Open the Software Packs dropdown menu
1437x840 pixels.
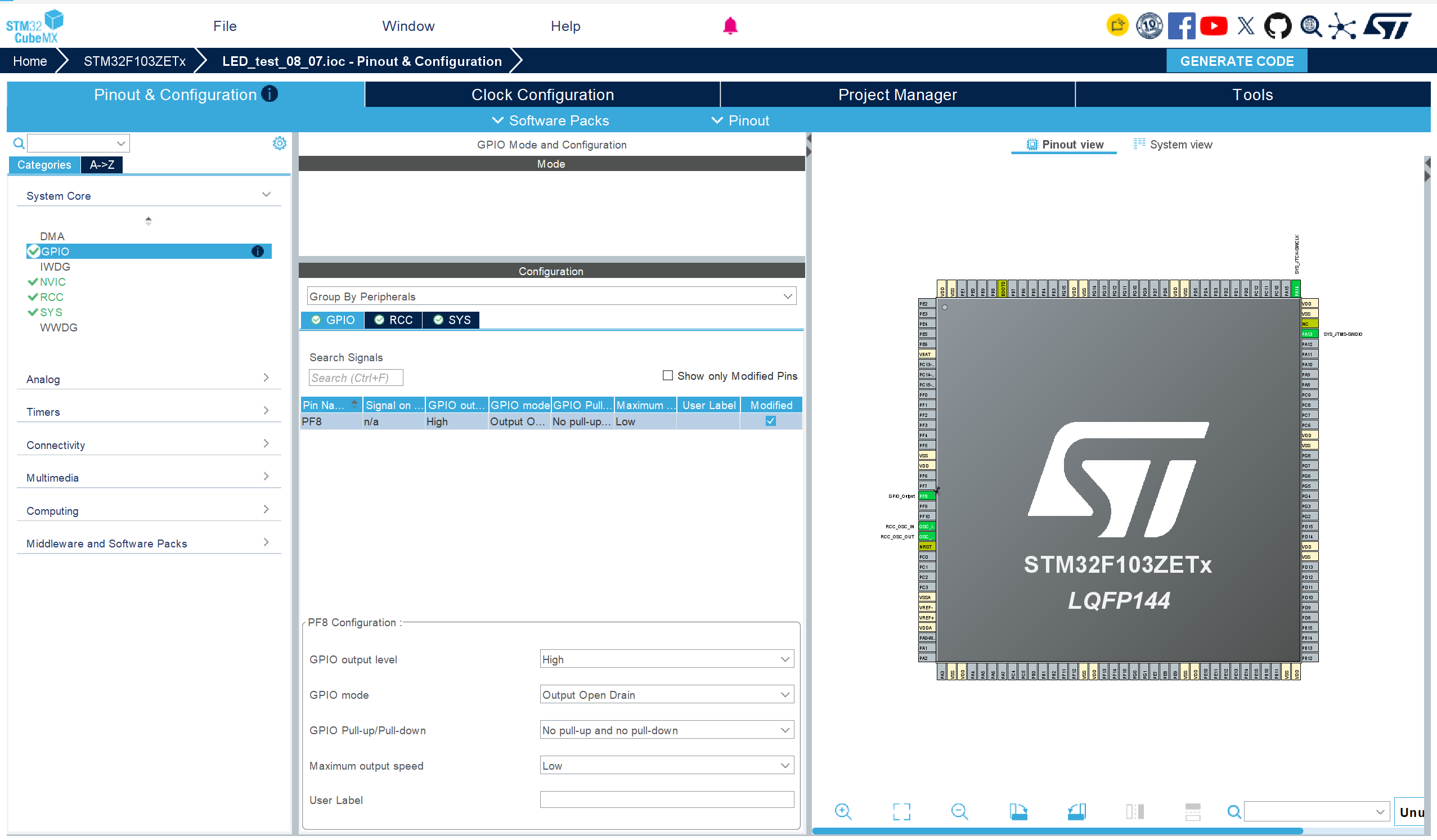(550, 120)
